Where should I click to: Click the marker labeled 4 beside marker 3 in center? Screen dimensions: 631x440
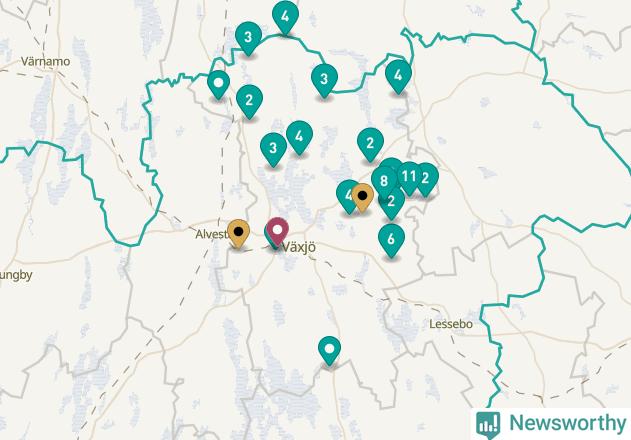[x=299, y=138]
